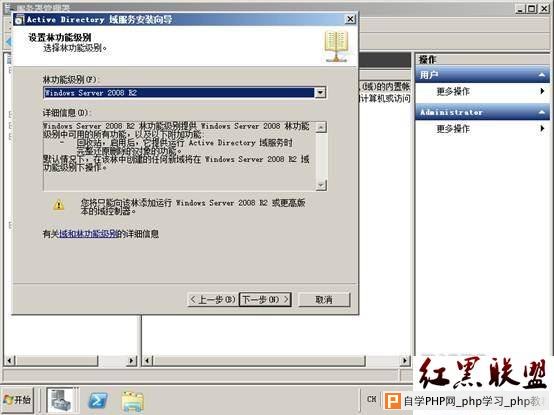This screenshot has height=415, width=554.
Task: Collapse the 用户 actions section
Action: click(x=541, y=75)
